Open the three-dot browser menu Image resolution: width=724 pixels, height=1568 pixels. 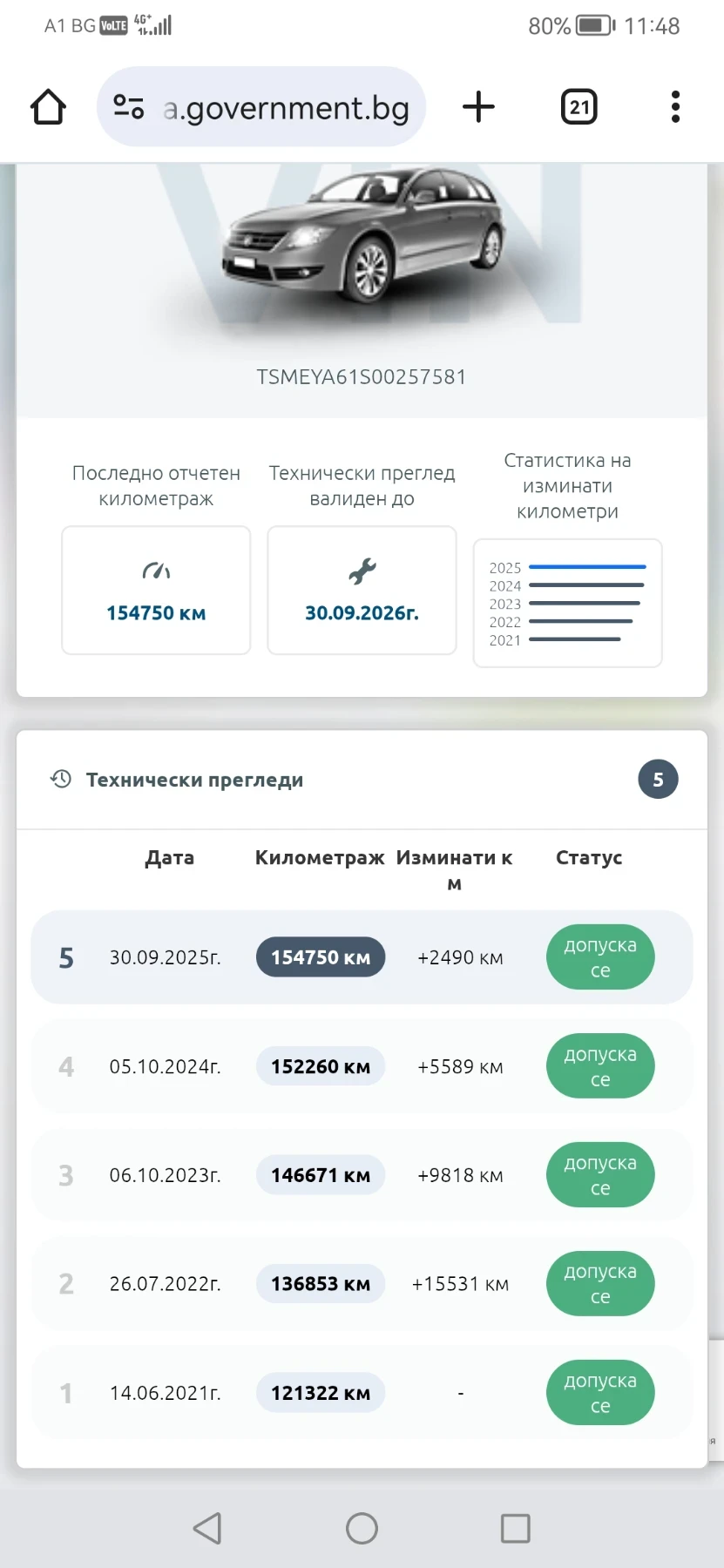(x=675, y=107)
